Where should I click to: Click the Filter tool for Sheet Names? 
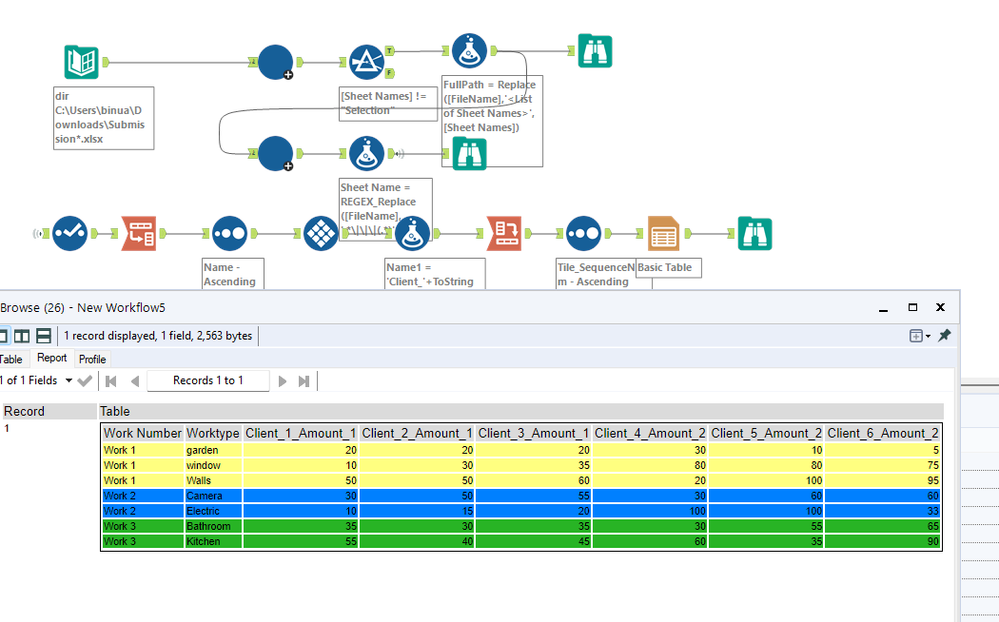point(367,62)
